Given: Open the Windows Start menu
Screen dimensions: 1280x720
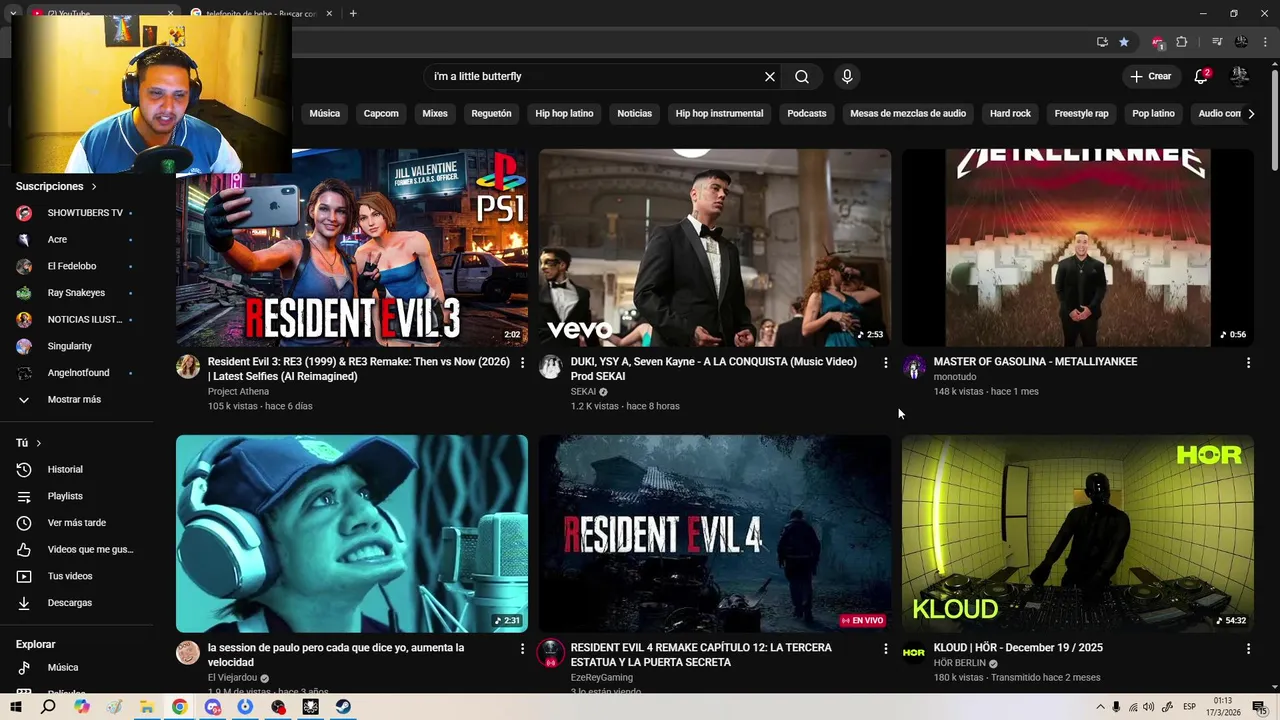Looking at the screenshot, I should tap(15, 707).
